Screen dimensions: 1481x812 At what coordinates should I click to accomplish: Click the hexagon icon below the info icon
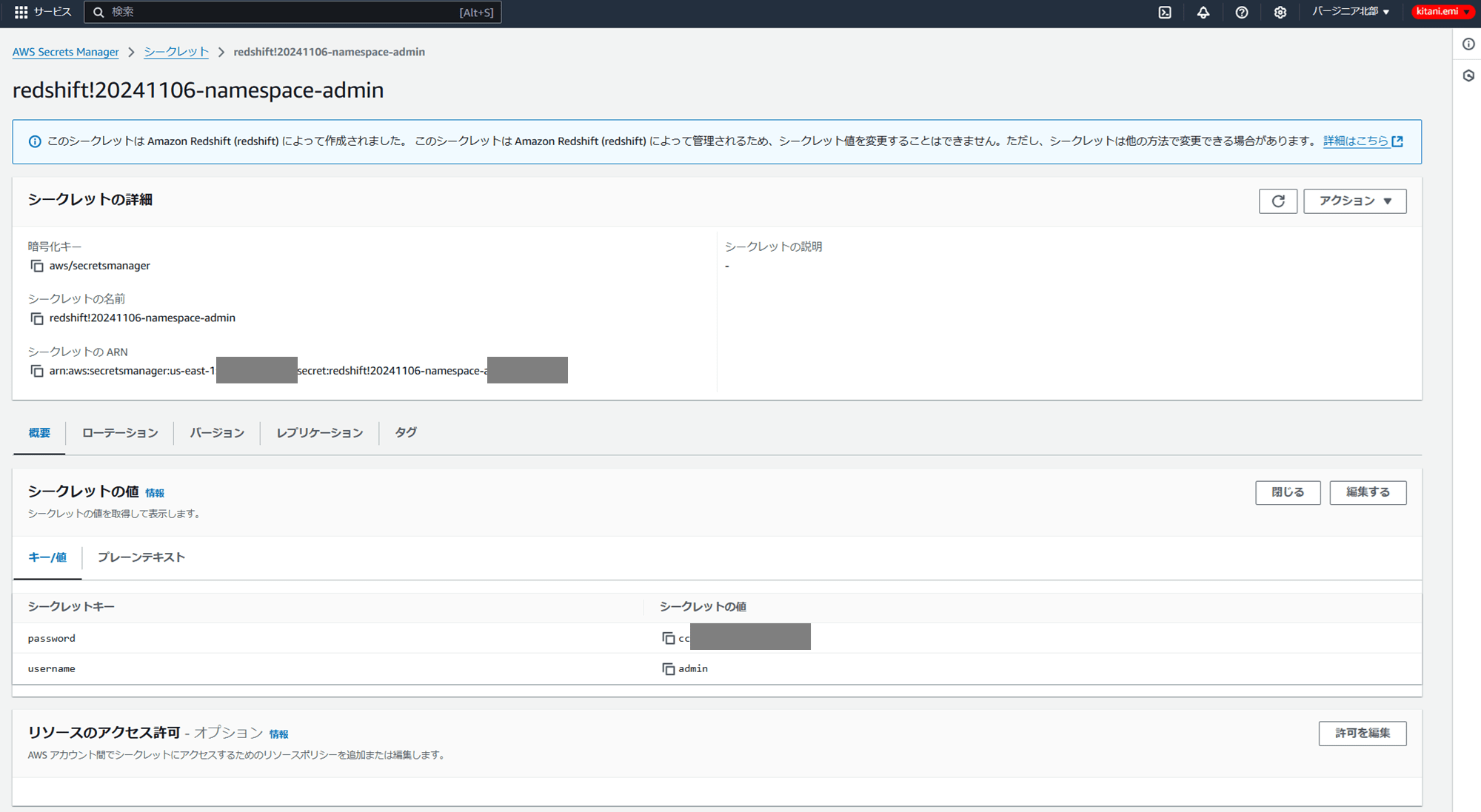(x=1468, y=76)
